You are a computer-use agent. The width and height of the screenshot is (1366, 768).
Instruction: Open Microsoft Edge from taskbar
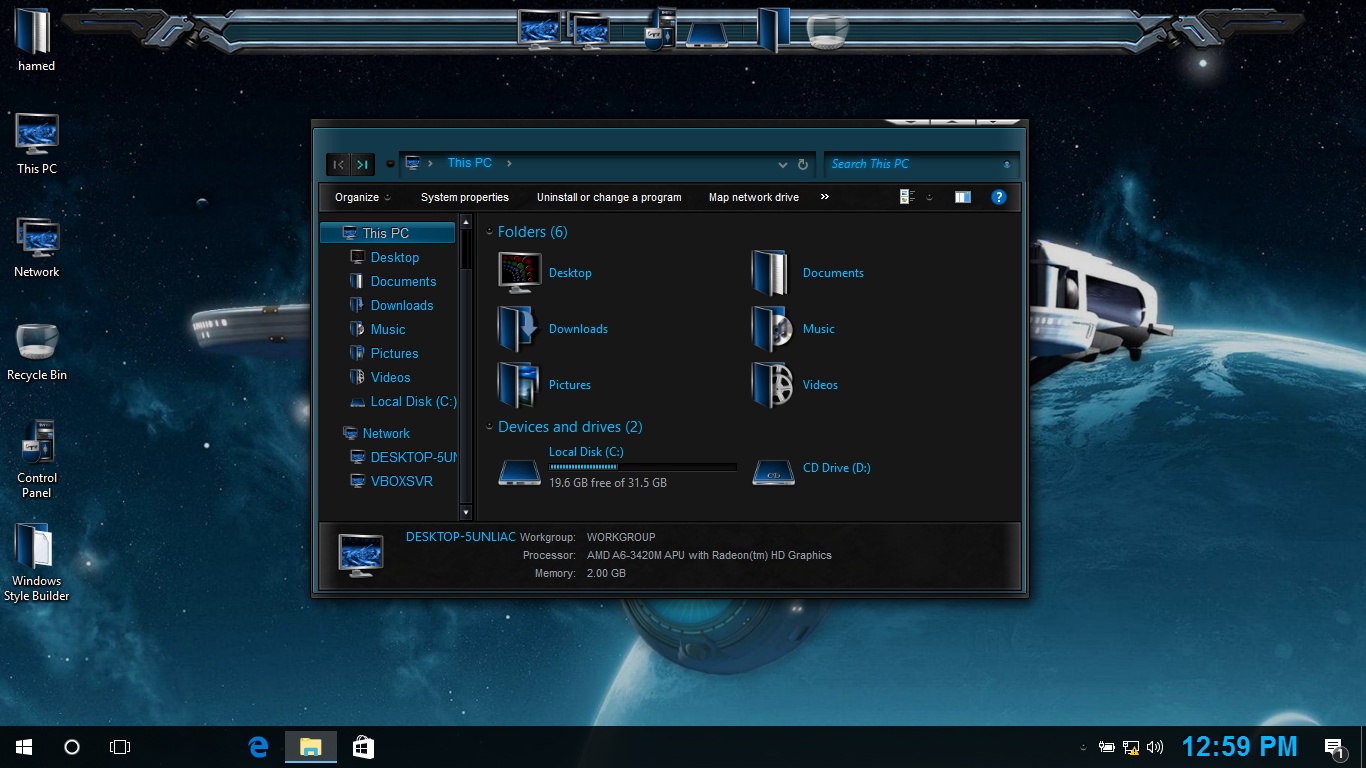click(259, 747)
